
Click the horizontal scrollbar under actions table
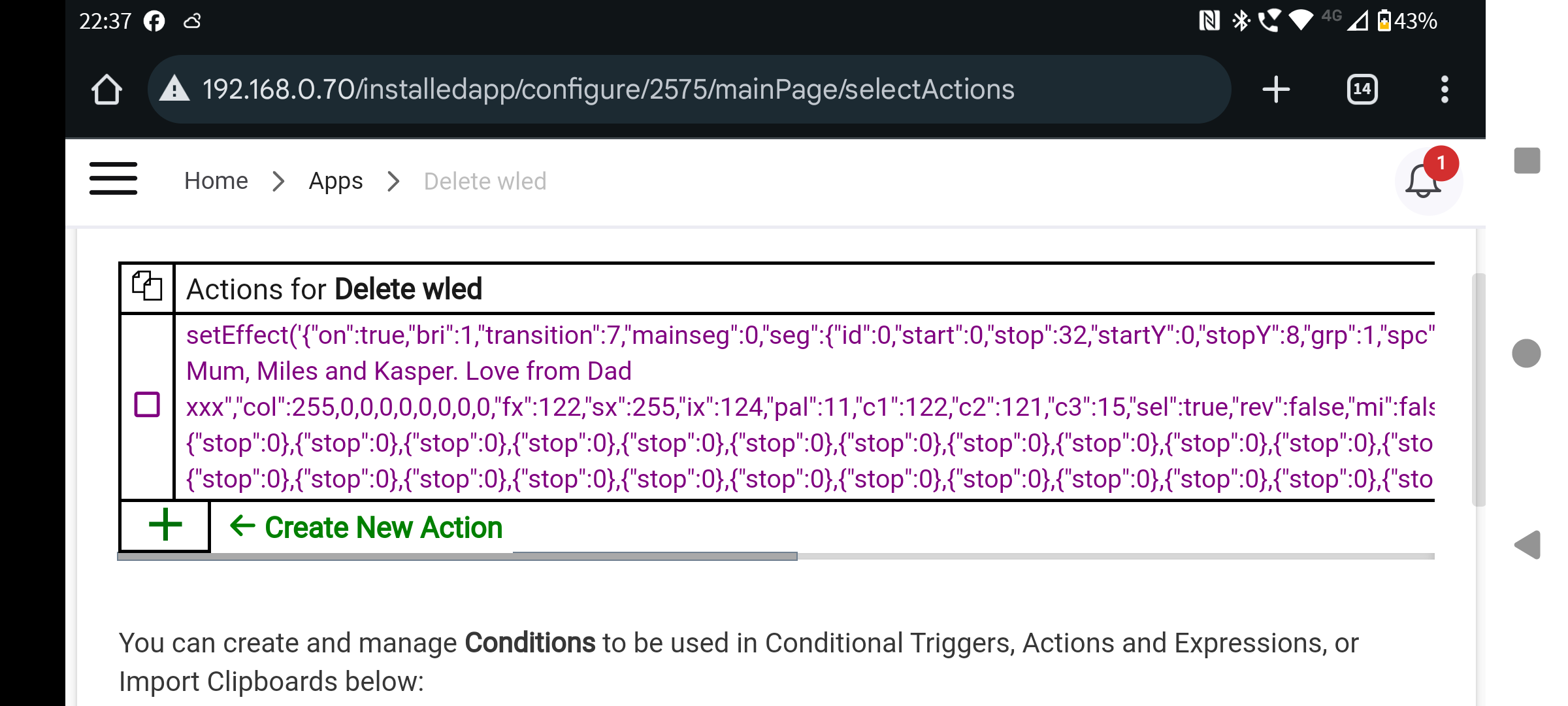pyautogui.click(x=457, y=556)
